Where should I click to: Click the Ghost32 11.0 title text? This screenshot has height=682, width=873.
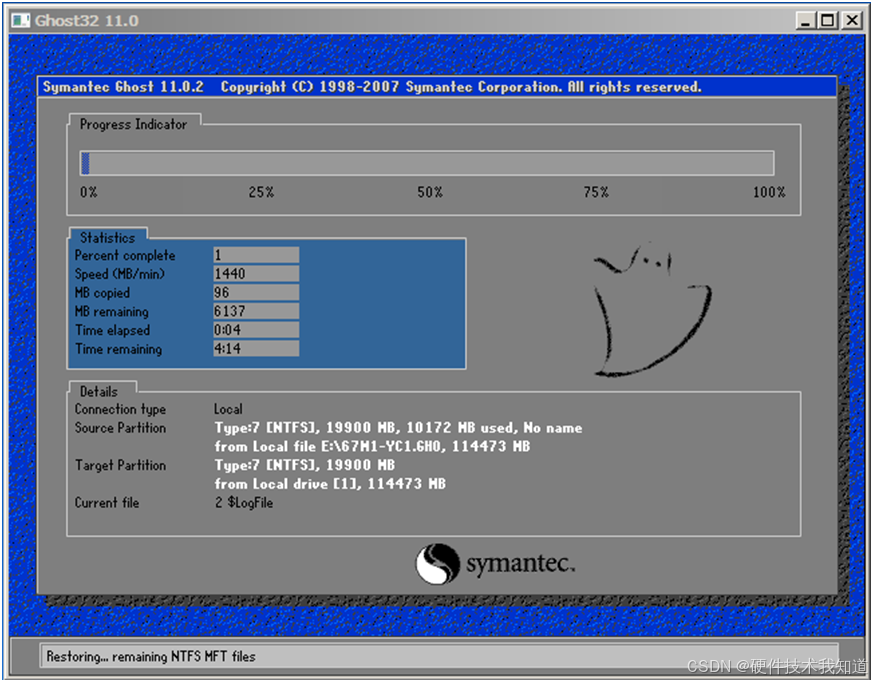click(87, 21)
